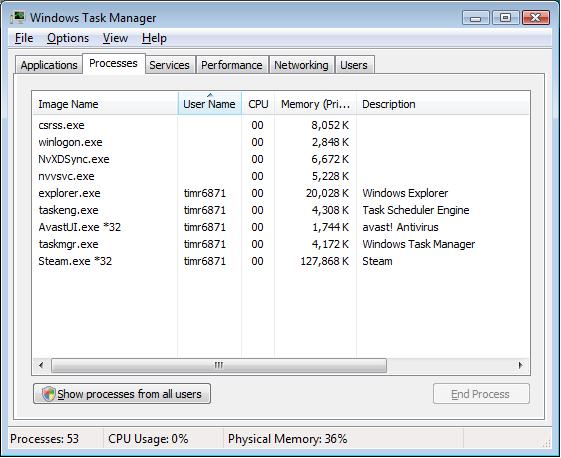Select the taskeng.exe process
The width and height of the screenshot is (561, 458).
(x=281, y=210)
